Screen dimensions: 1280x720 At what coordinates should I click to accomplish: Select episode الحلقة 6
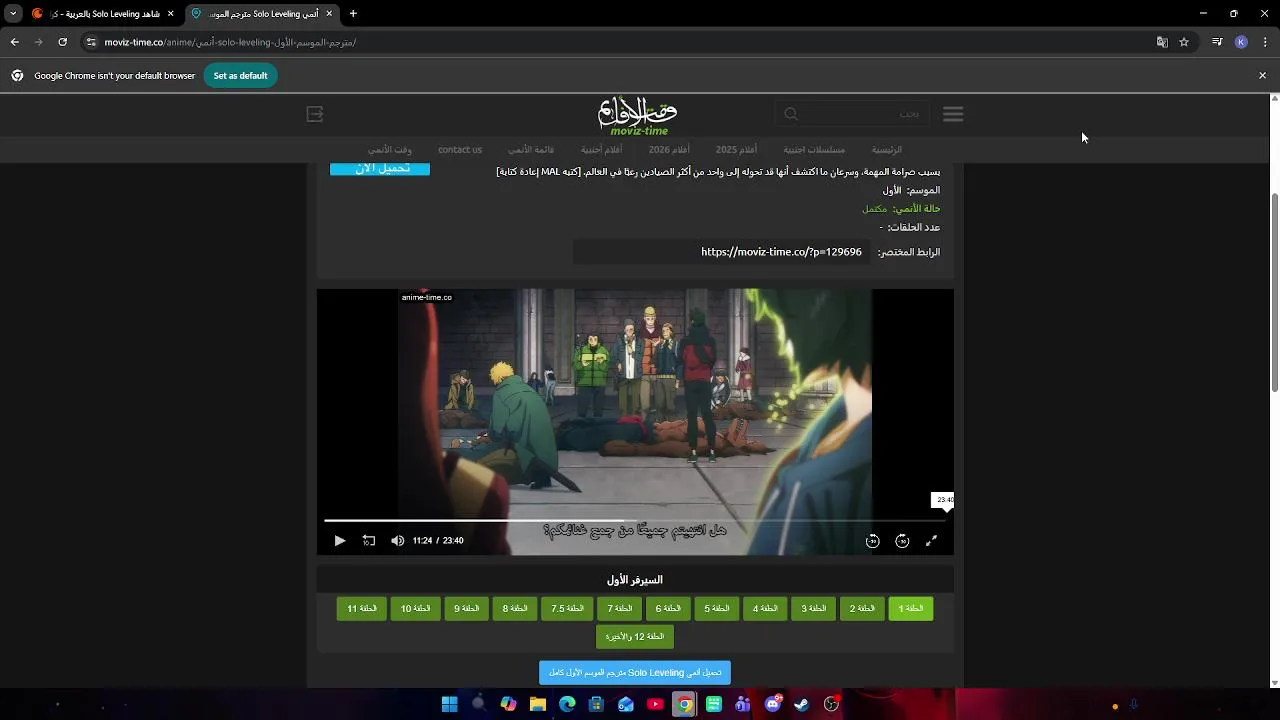click(668, 608)
